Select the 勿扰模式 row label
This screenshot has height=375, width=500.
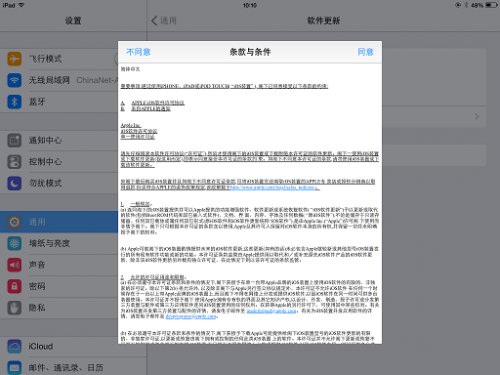click(x=45, y=183)
